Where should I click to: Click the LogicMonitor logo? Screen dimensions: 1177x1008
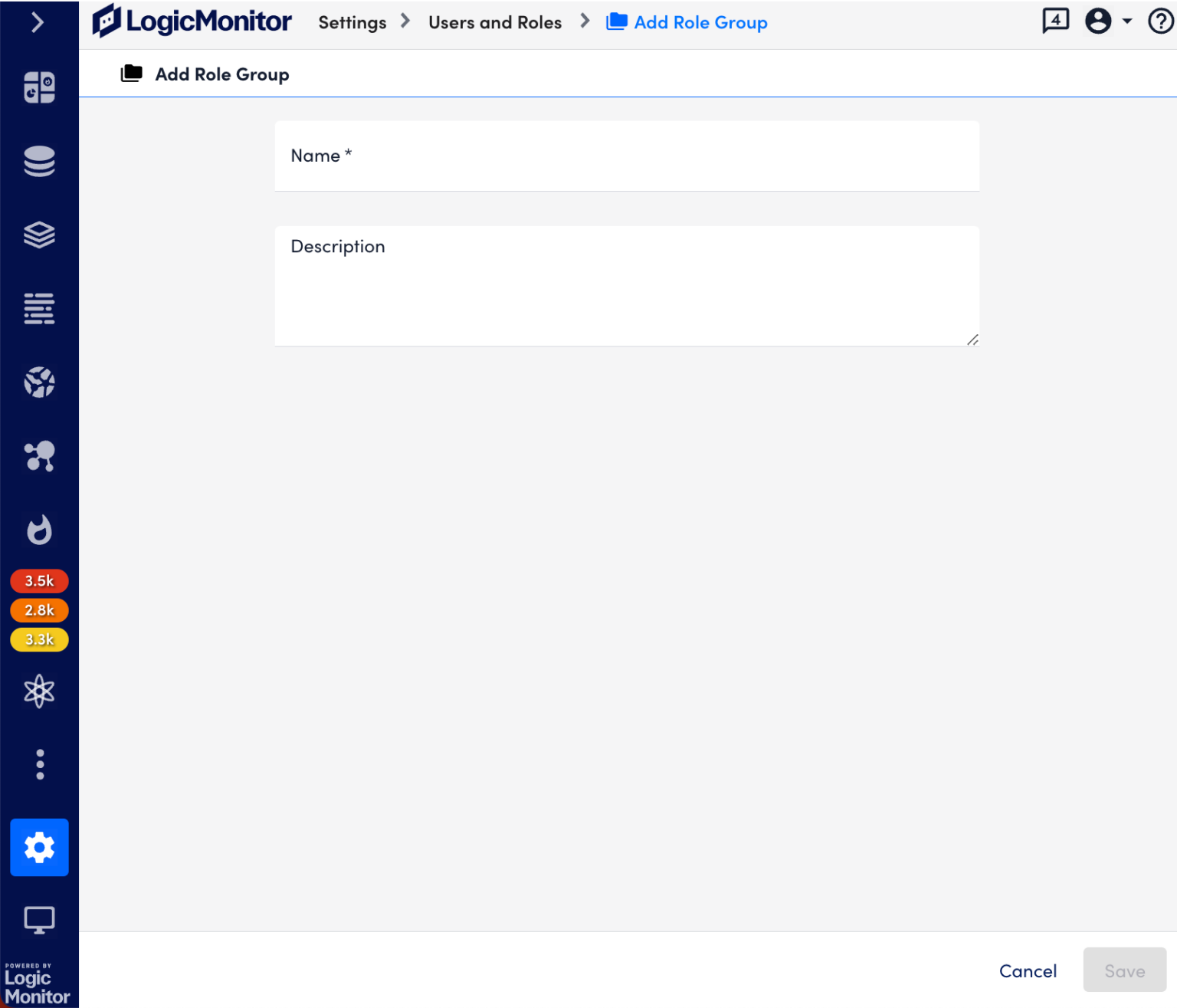click(x=192, y=21)
